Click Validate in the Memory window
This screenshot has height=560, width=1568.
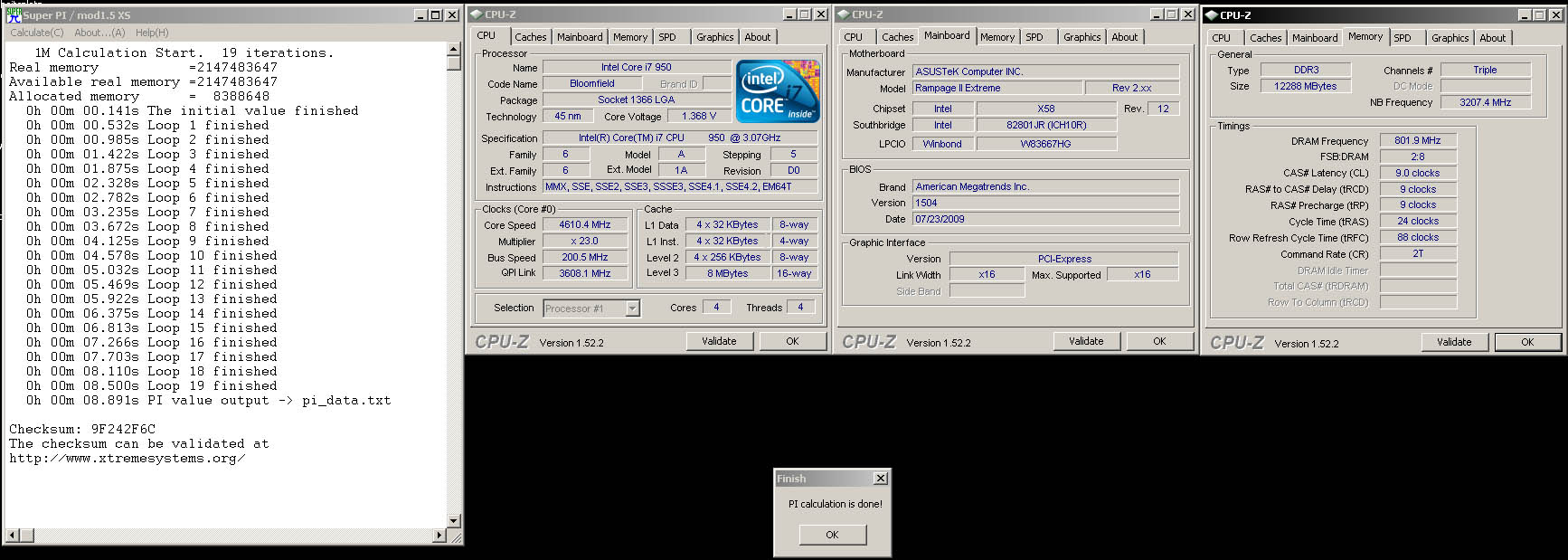tap(1454, 342)
